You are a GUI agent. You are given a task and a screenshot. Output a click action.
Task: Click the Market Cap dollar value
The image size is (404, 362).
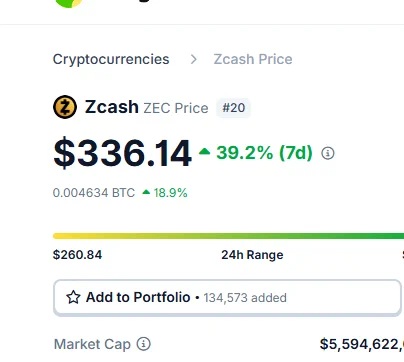click(x=362, y=344)
